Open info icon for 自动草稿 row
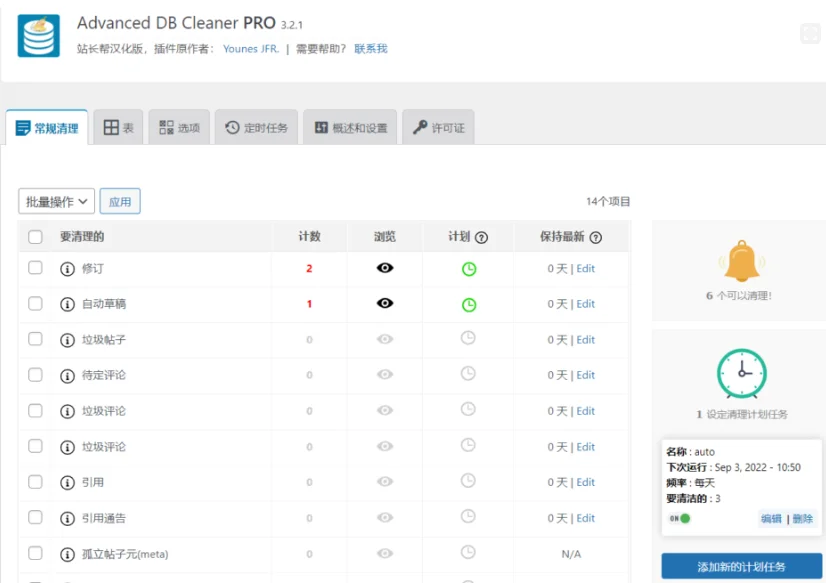826x583 pixels. click(67, 304)
